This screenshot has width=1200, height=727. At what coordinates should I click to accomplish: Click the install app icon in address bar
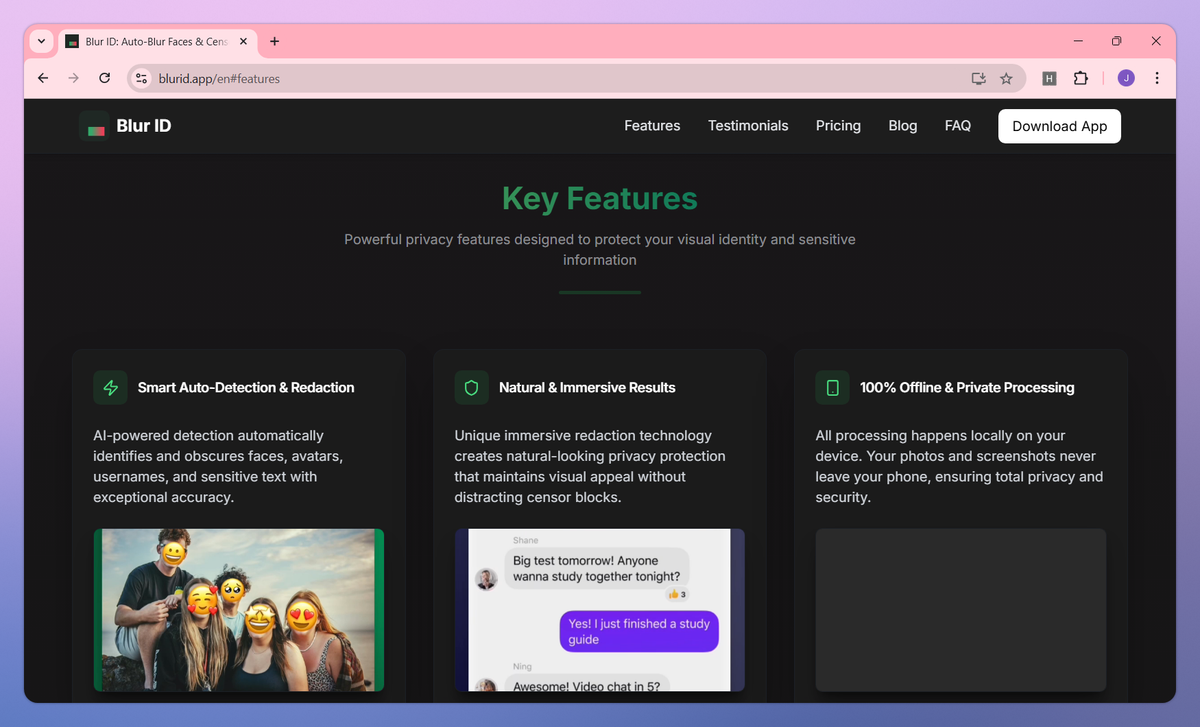(x=978, y=78)
